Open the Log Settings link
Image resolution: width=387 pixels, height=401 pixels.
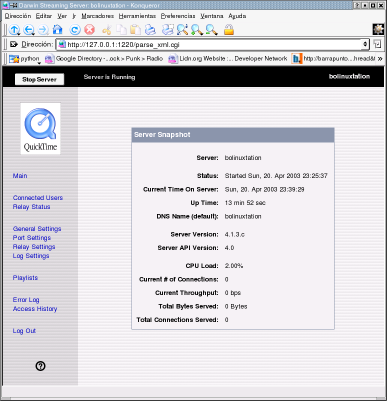click(31, 256)
